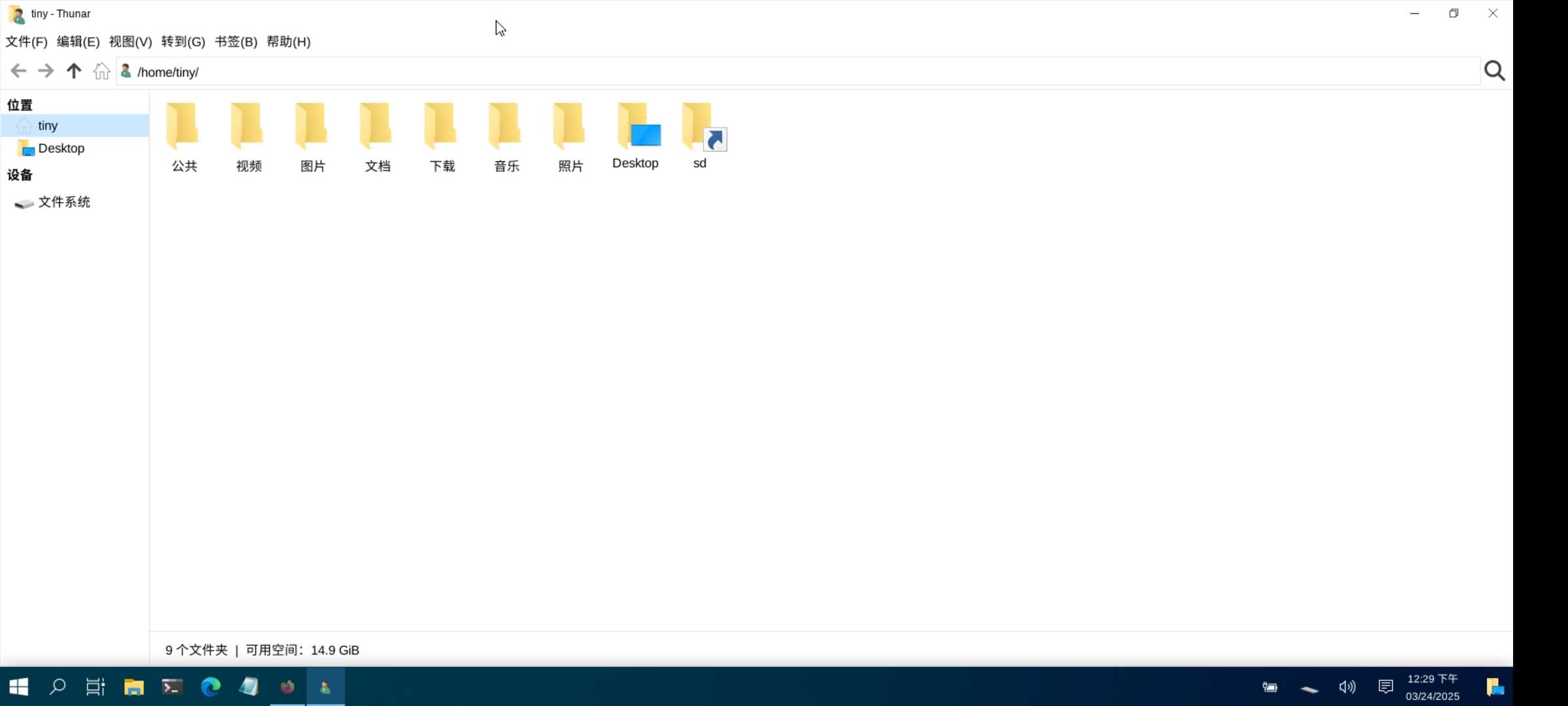
Task: Select Desktop in the places sidebar
Action: tap(63, 148)
